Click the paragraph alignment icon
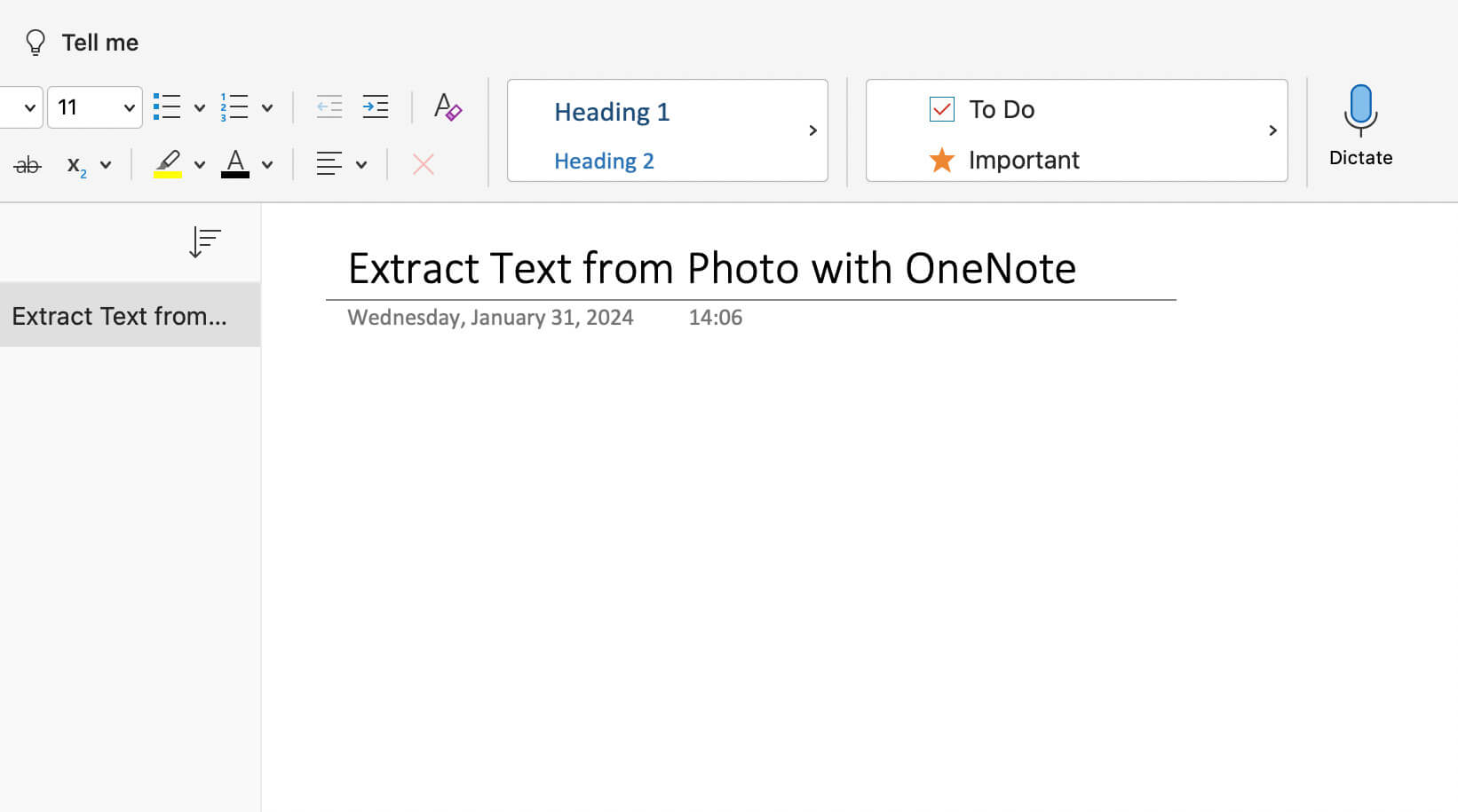Image resolution: width=1458 pixels, height=812 pixels. (329, 164)
